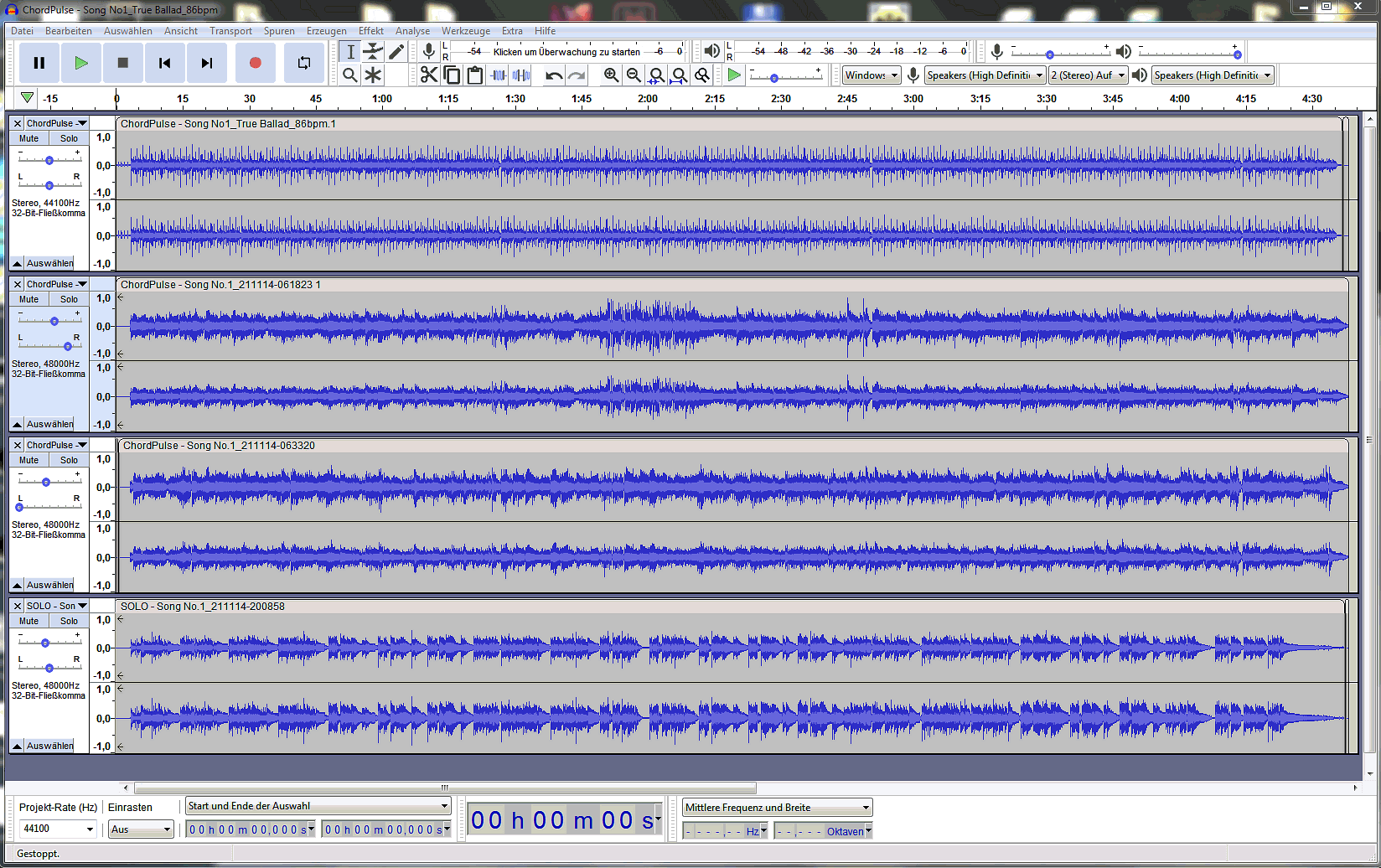
Task: Mute the first ChordPulse True Ballad track
Action: coord(29,138)
